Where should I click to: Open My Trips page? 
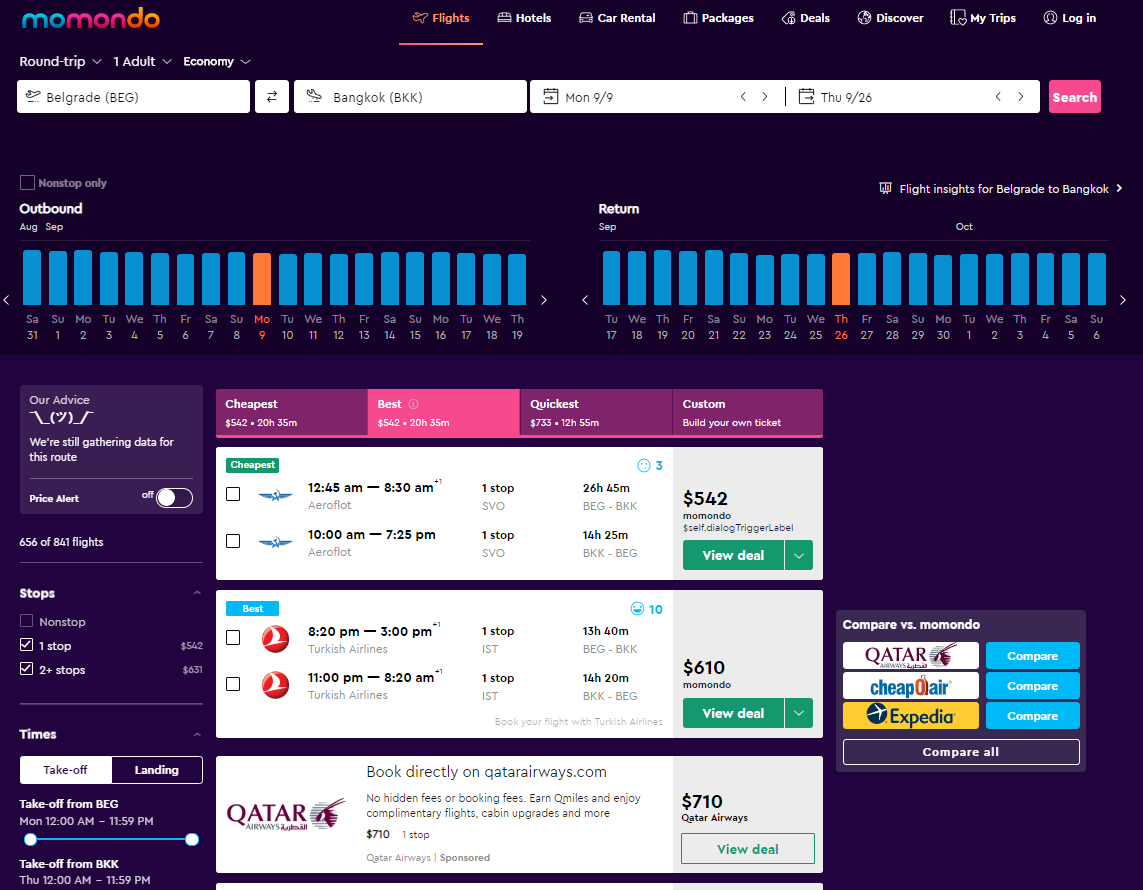[983, 18]
